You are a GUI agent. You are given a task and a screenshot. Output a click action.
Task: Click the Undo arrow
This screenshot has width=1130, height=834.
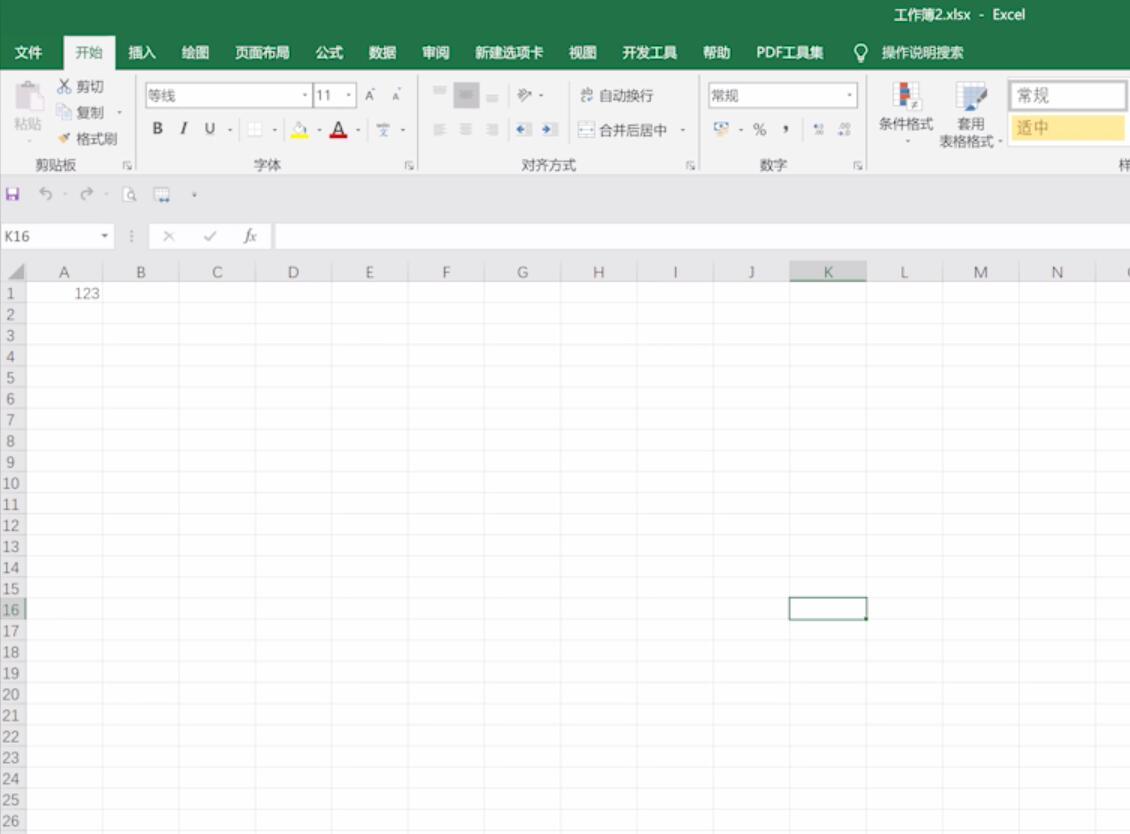click(x=45, y=194)
